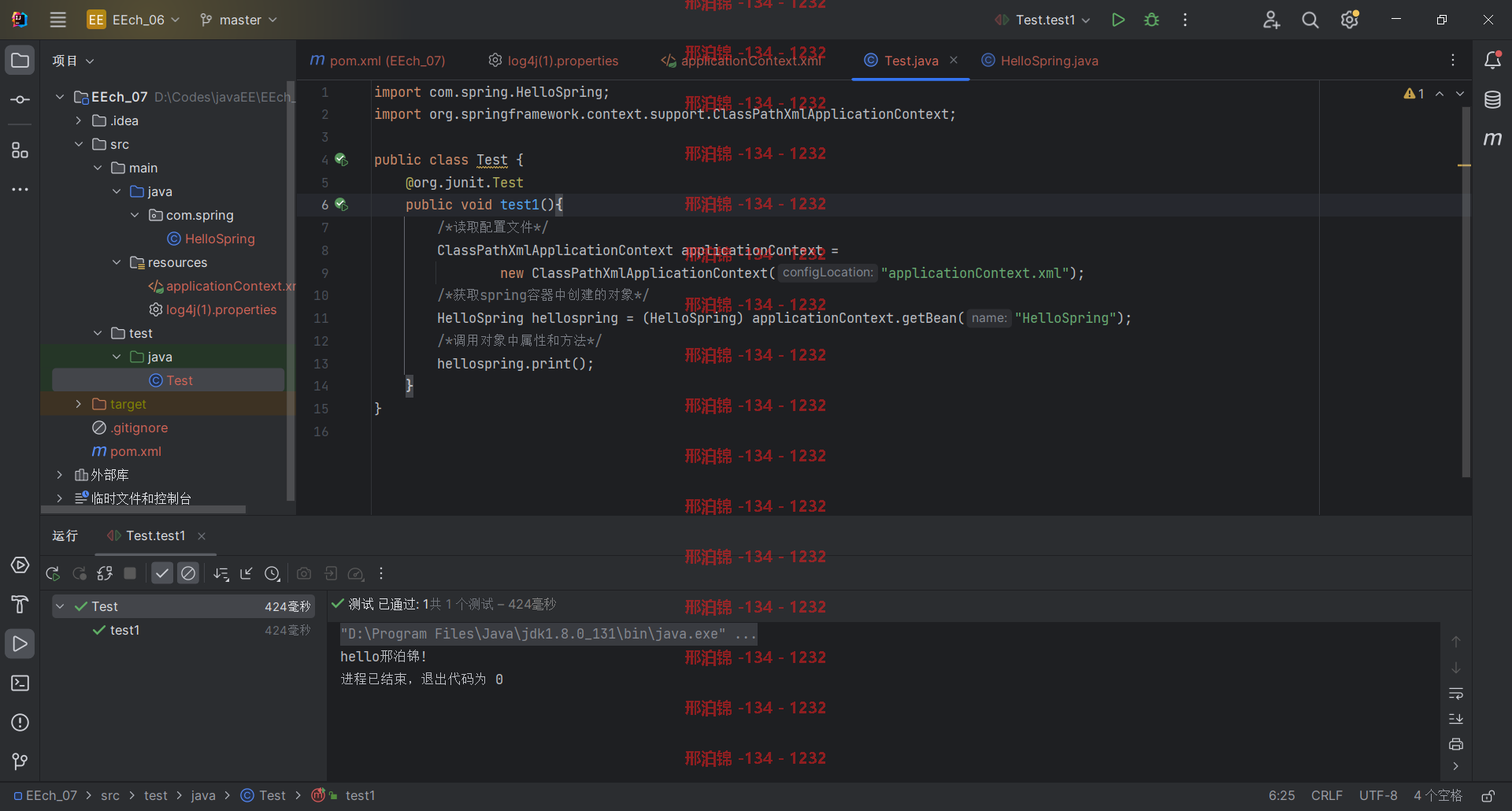Viewport: 1512px width, 811px height.
Task: Click the test1 result row
Action: point(183,630)
